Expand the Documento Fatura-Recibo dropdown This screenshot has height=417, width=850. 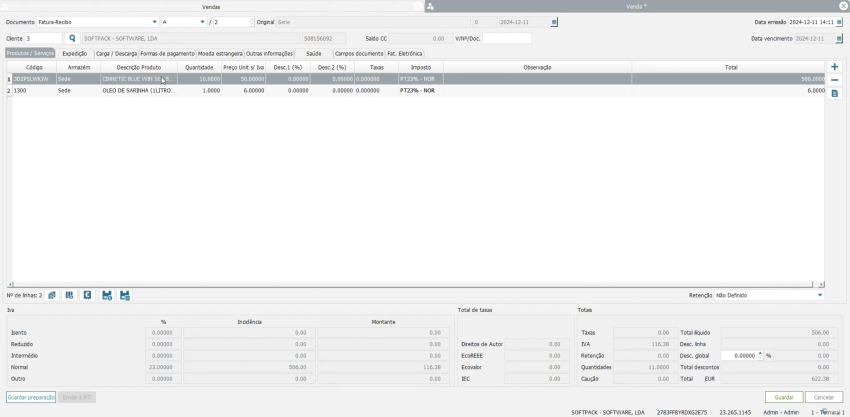click(x=154, y=21)
